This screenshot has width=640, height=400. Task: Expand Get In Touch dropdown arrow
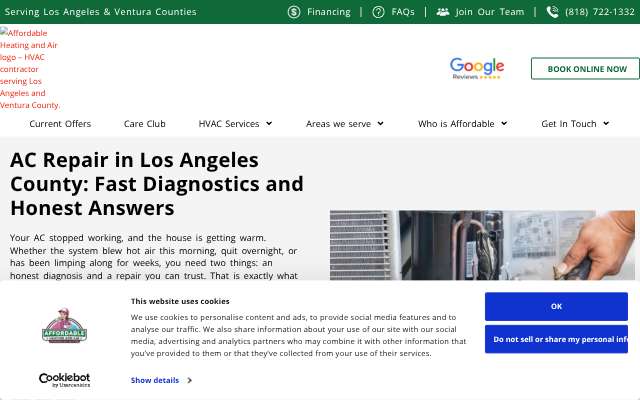click(606, 123)
